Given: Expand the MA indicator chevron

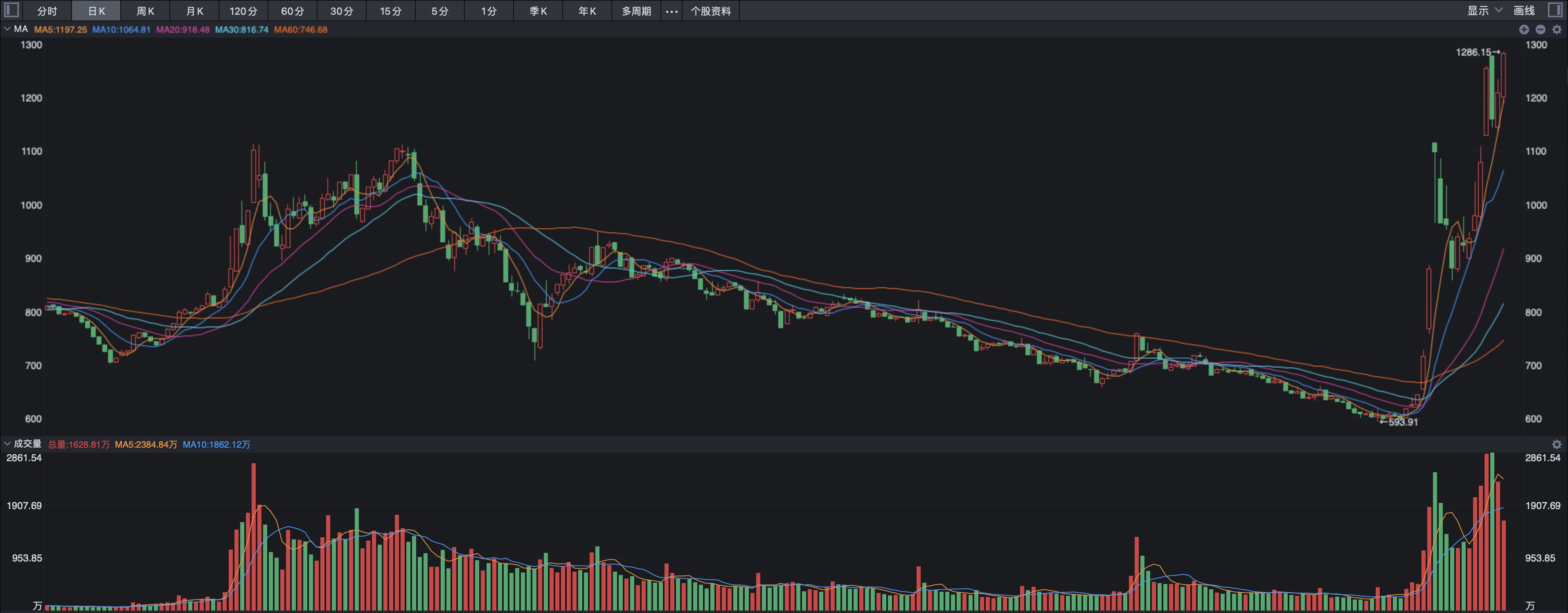Looking at the screenshot, I should [x=7, y=29].
